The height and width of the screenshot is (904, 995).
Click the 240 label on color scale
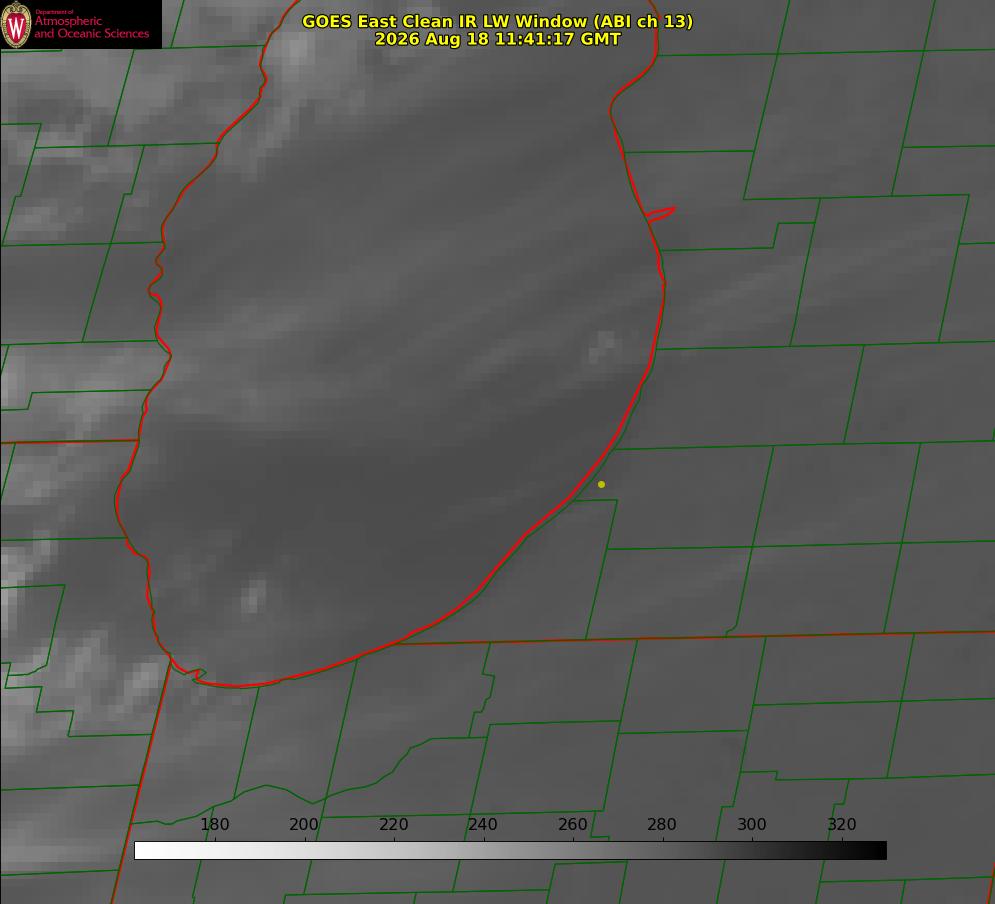483,824
